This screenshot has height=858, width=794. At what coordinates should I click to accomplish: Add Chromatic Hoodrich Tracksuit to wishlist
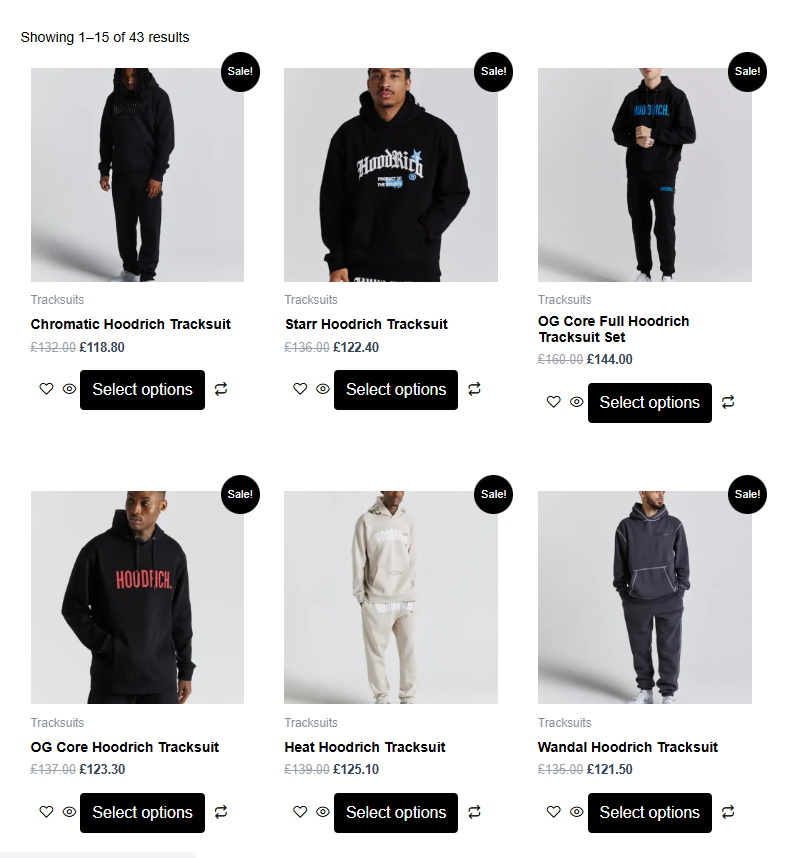click(x=47, y=389)
